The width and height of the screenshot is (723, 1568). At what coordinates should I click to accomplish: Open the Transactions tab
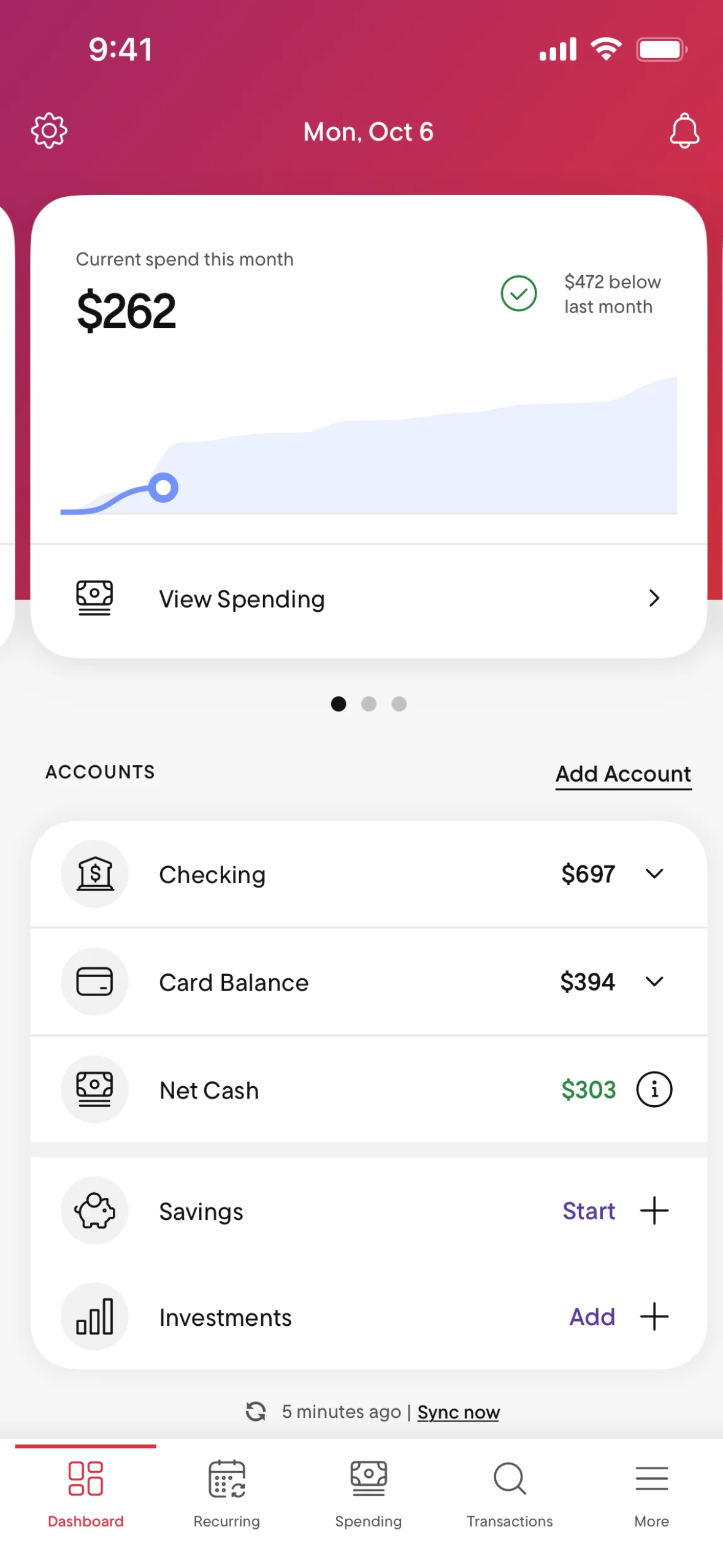pyautogui.click(x=510, y=1493)
